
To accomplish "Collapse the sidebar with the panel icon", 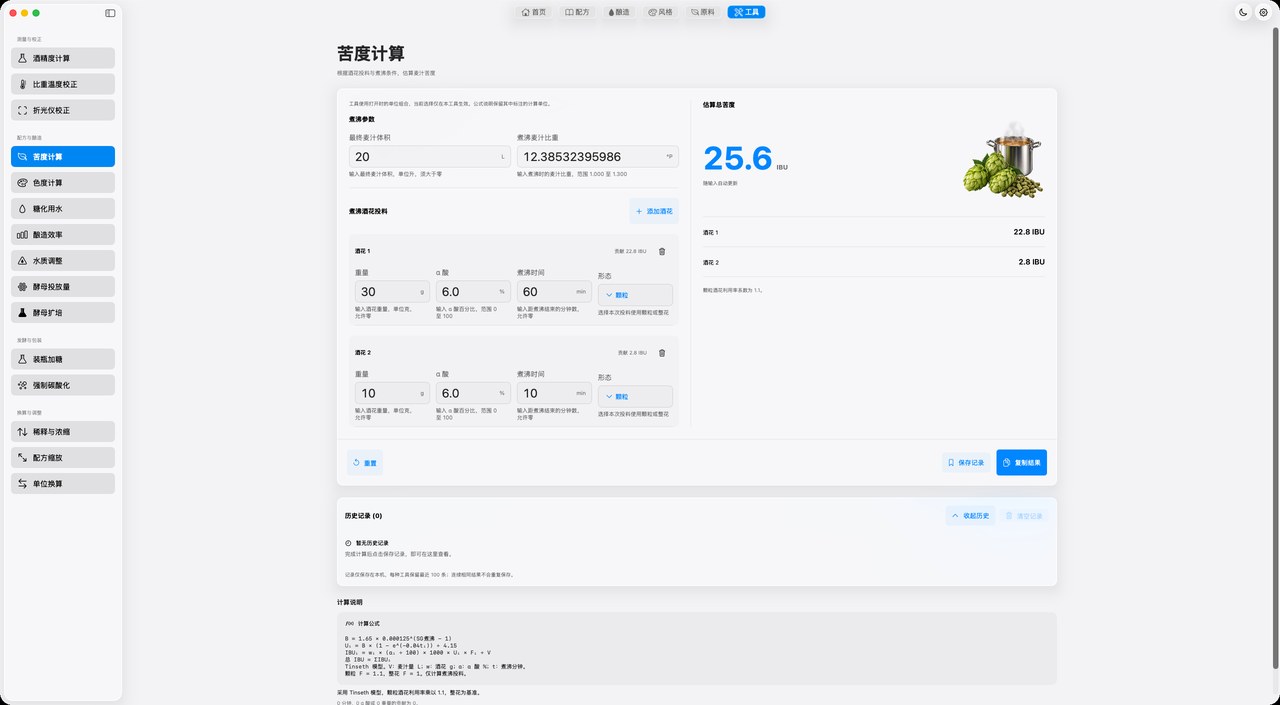I will 110,13.
